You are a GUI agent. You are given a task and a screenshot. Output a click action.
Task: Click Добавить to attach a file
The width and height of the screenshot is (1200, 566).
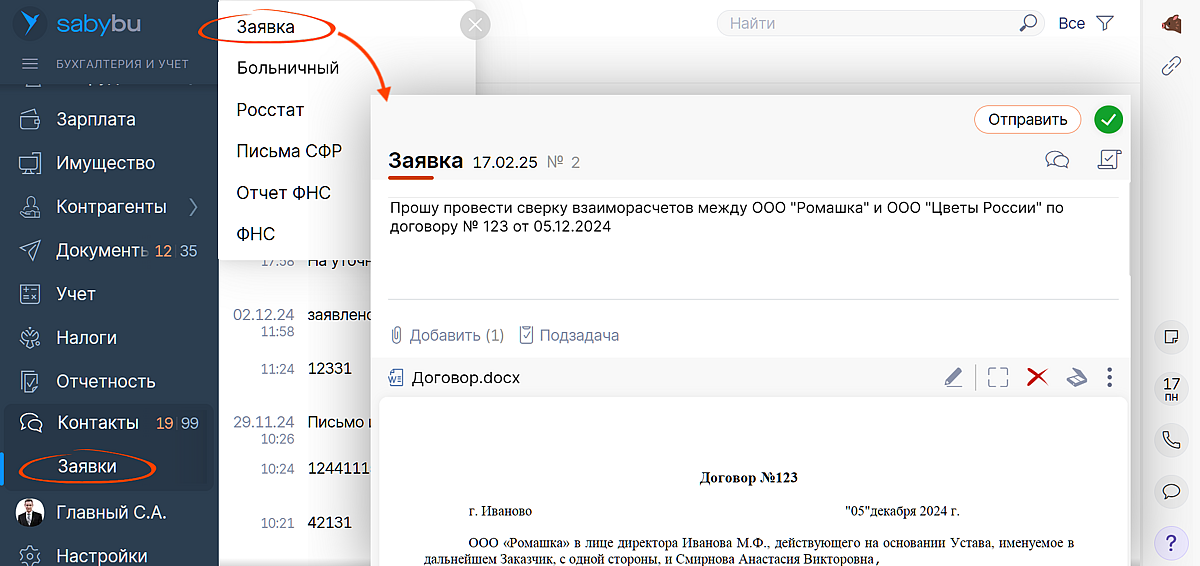447,335
